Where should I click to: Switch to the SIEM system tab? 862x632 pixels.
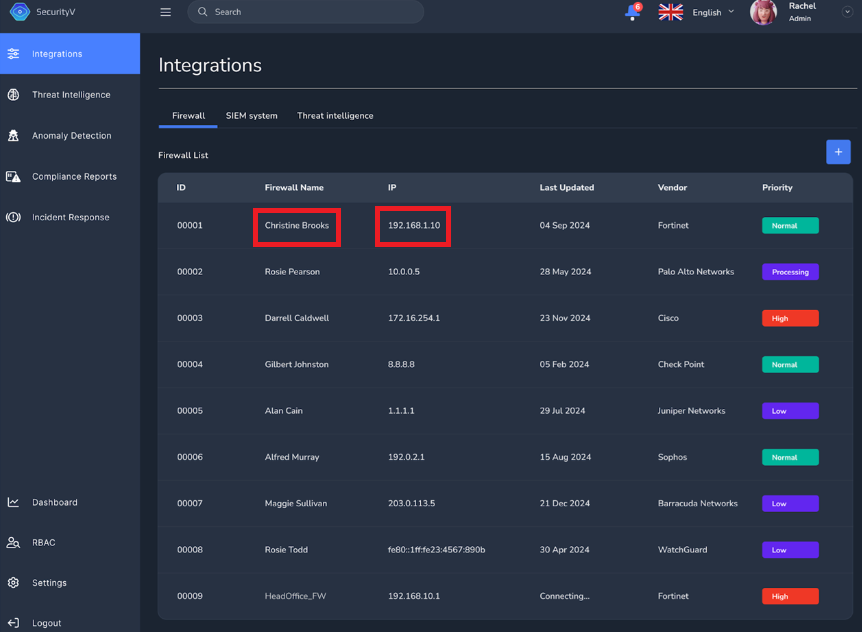click(x=251, y=115)
